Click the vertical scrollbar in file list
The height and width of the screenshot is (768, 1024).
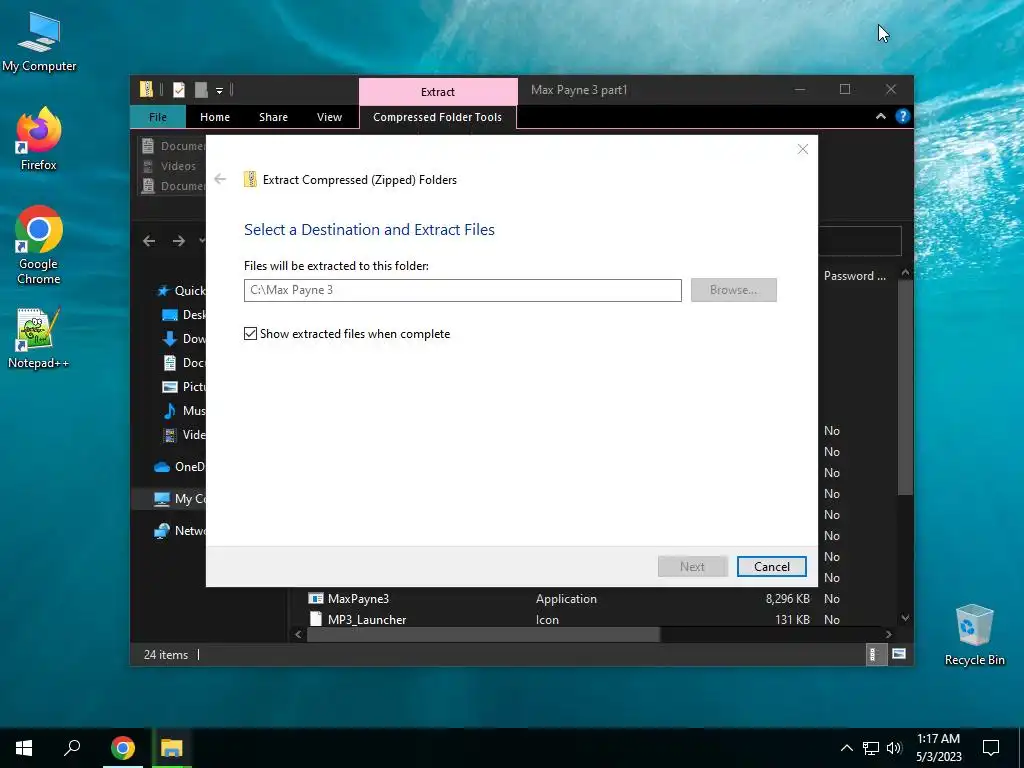click(904, 387)
